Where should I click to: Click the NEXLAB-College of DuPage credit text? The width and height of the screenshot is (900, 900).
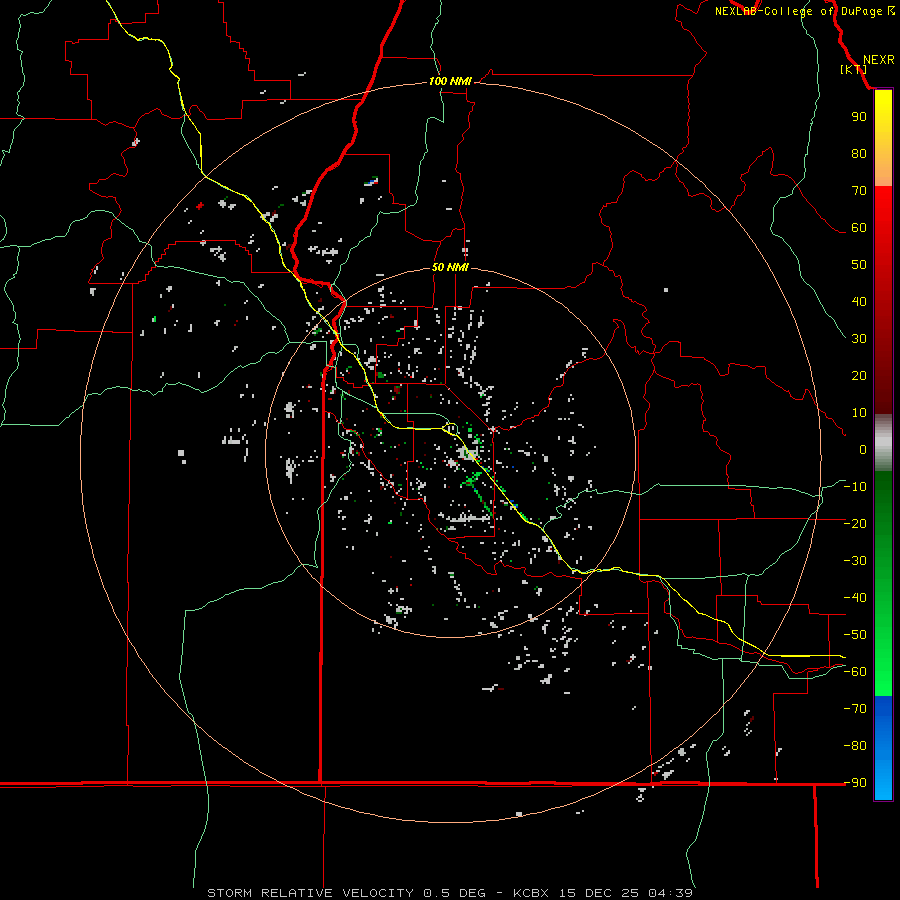click(x=798, y=11)
